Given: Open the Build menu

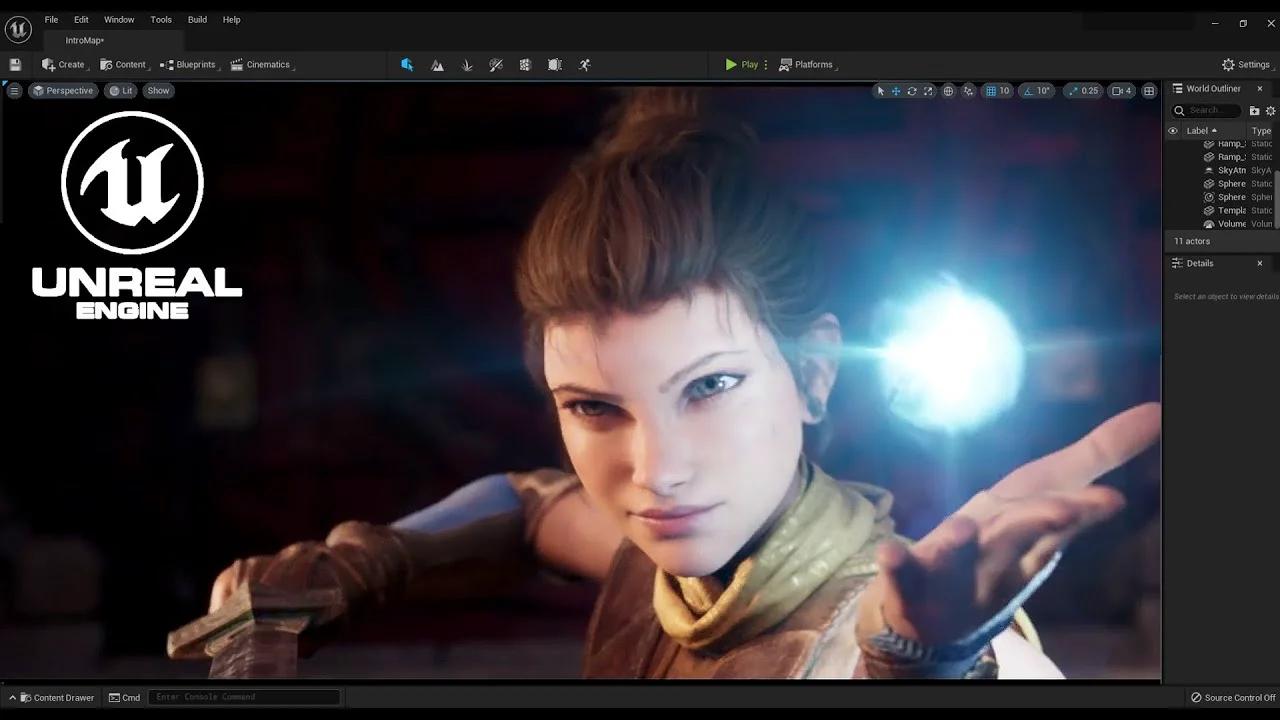Looking at the screenshot, I should pos(196,19).
